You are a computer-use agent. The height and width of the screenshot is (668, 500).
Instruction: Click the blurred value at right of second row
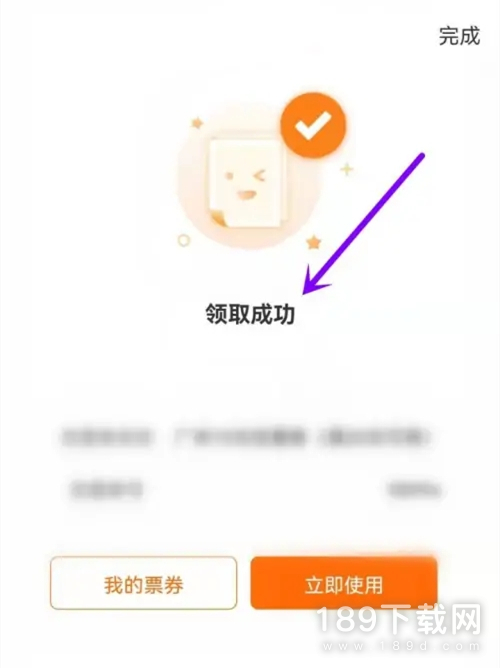tap(414, 489)
